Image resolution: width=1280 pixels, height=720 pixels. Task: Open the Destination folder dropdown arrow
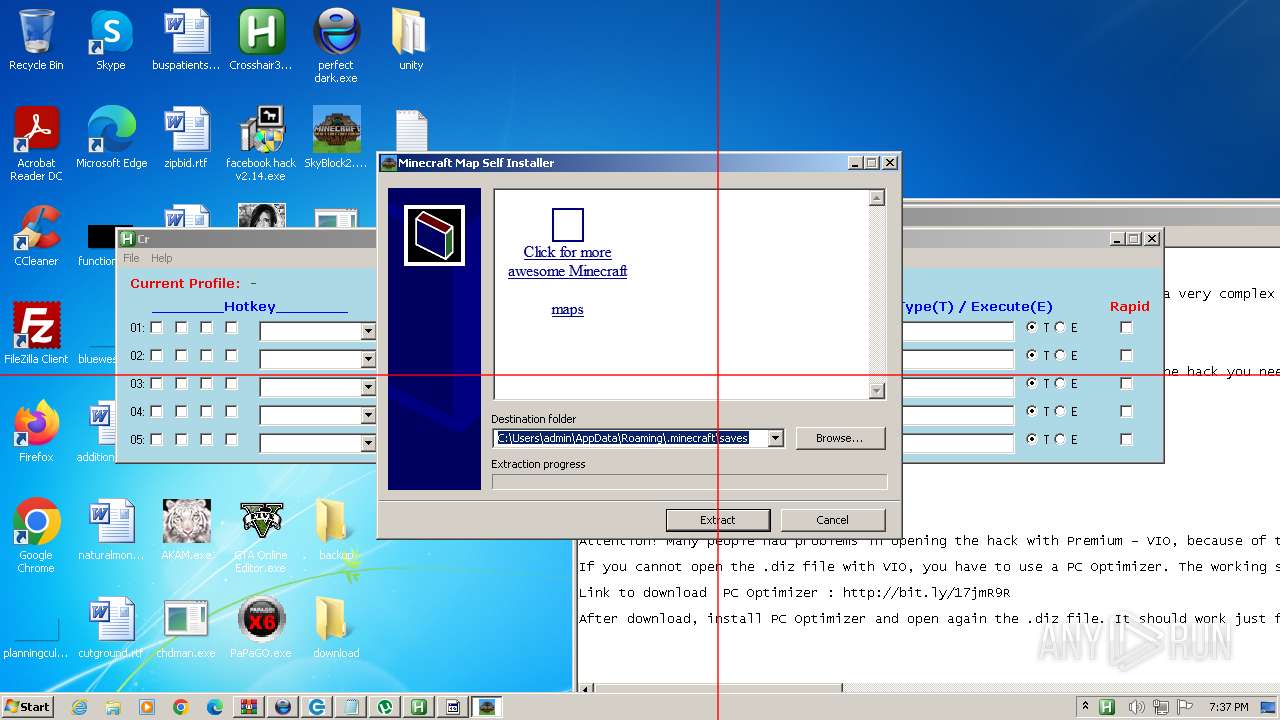[775, 438]
